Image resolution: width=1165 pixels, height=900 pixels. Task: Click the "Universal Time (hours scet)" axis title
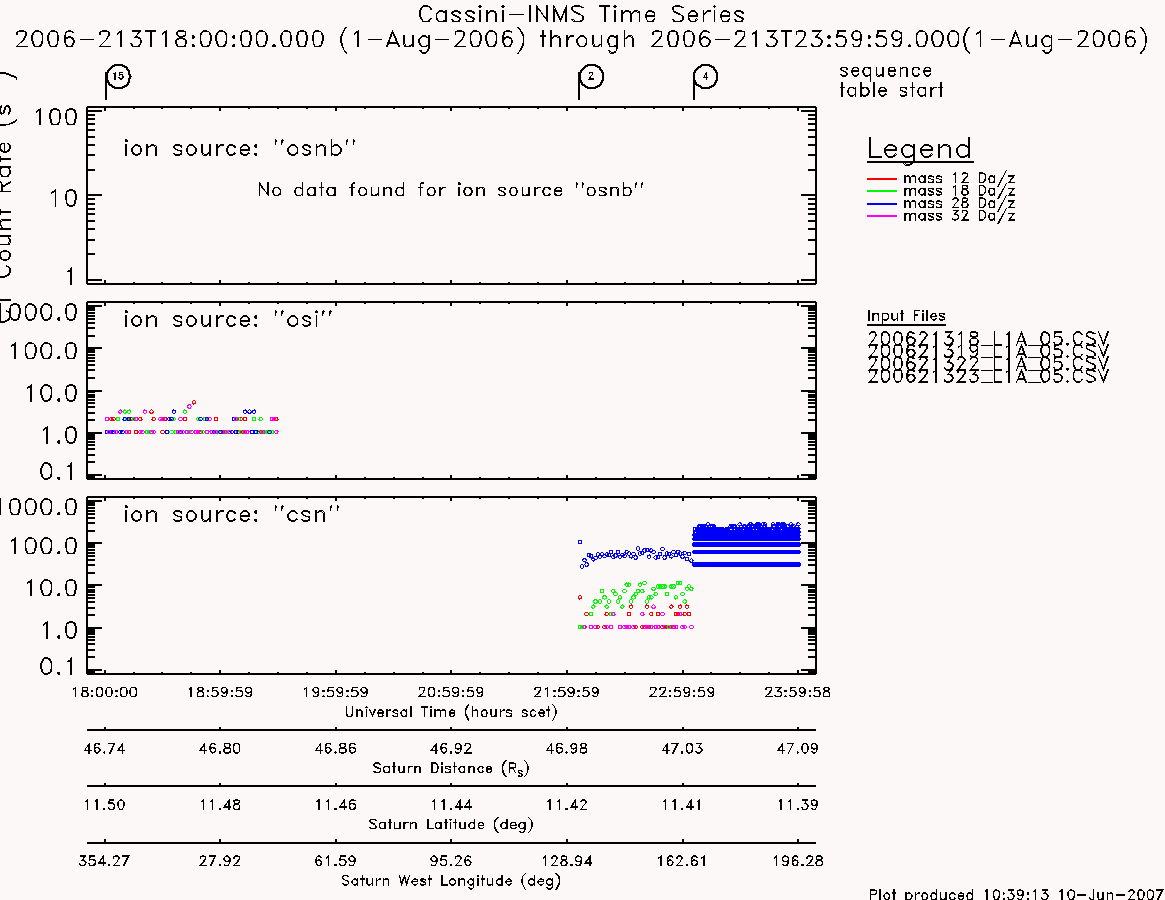pos(451,712)
